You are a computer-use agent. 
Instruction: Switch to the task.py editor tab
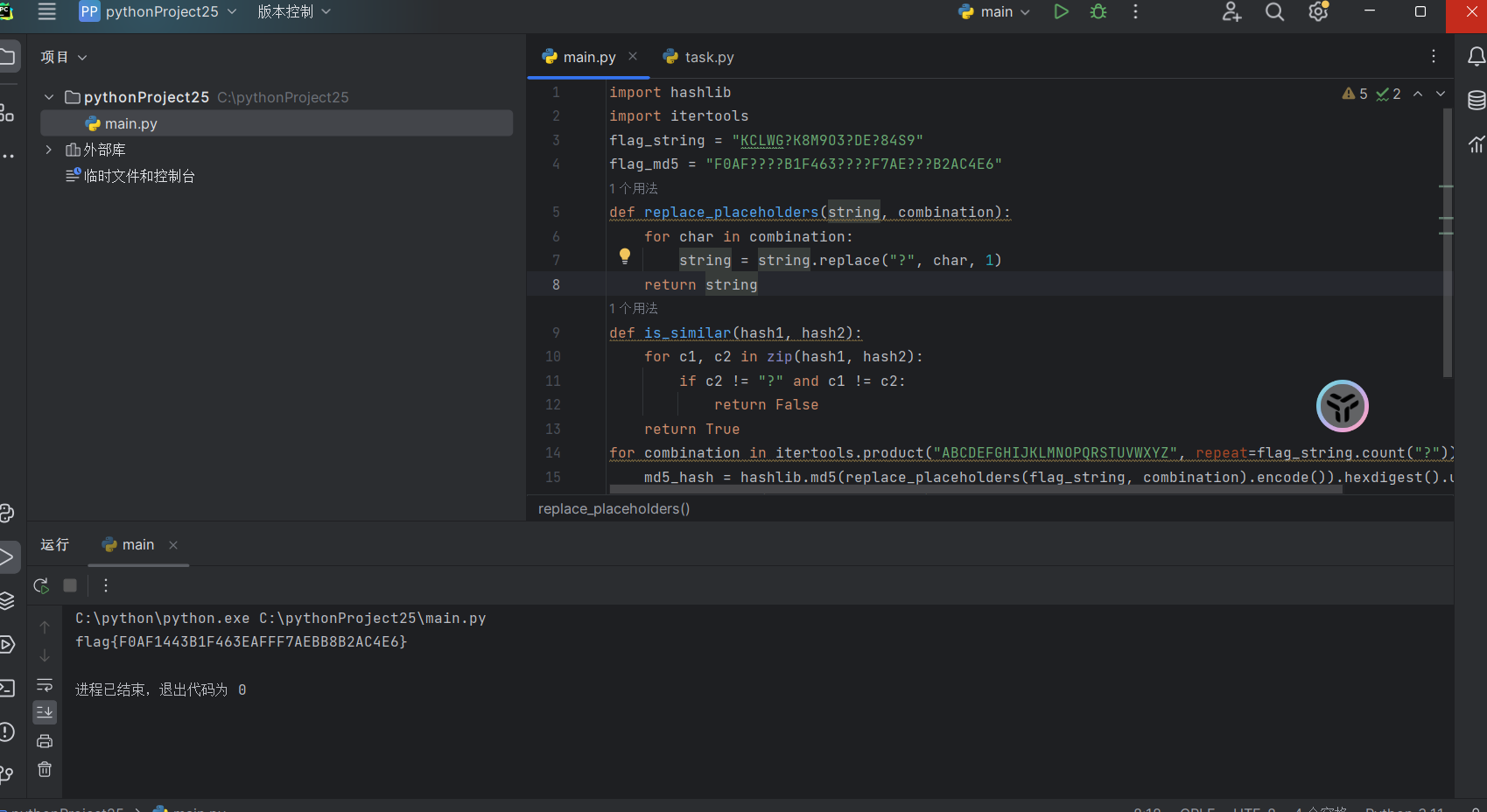(x=698, y=57)
